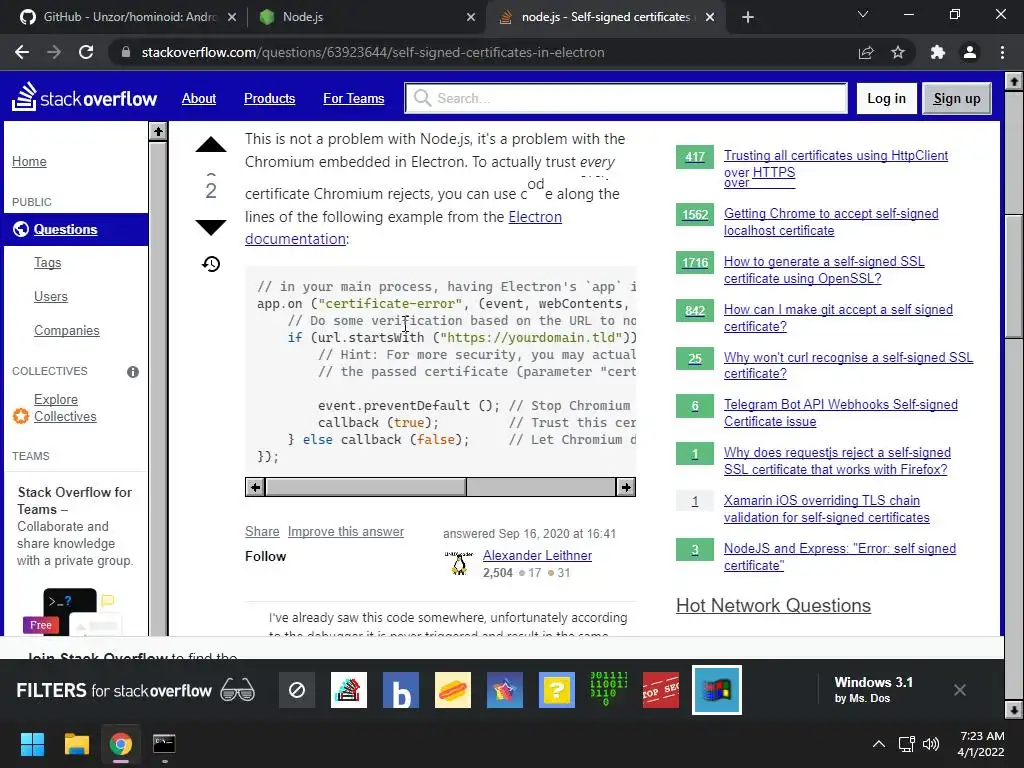Select Questions in the left sidebar
The image size is (1024, 768).
[76, 229]
